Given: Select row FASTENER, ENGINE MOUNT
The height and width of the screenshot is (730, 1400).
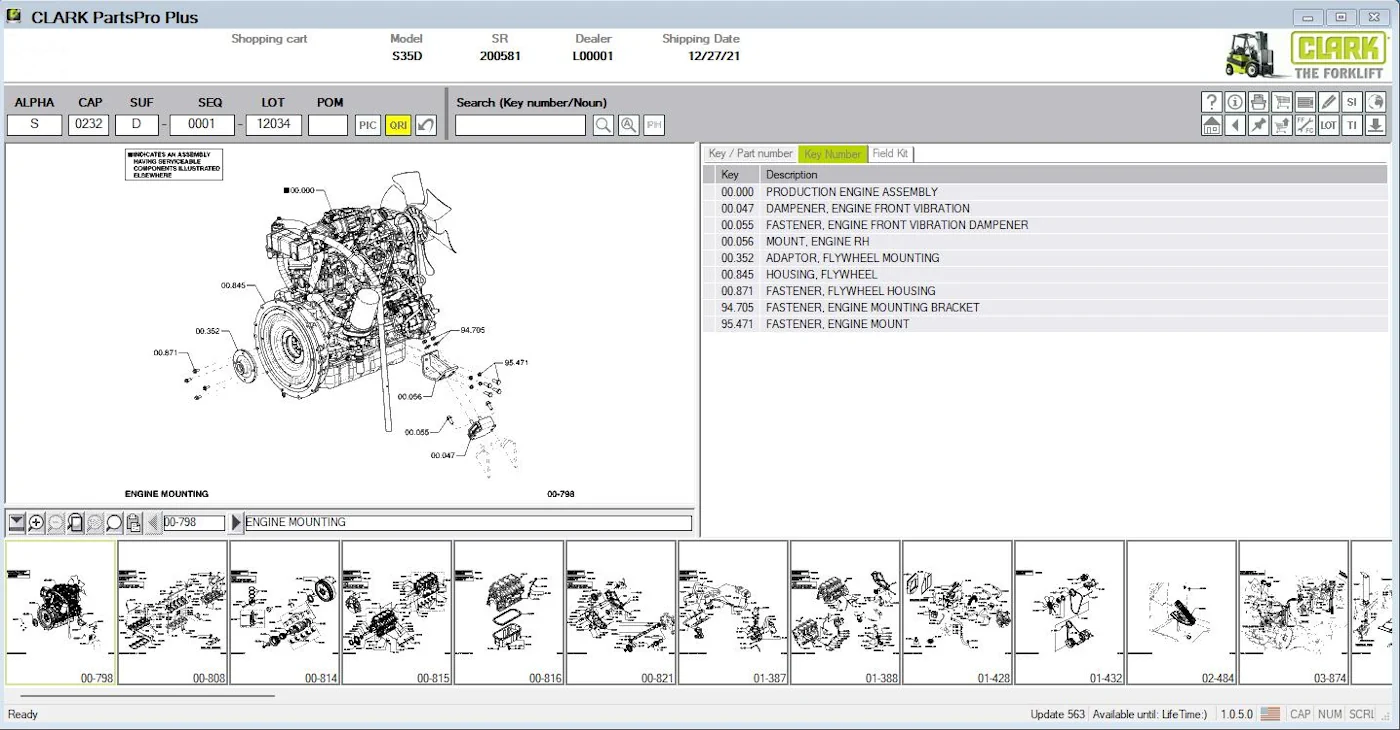Looking at the screenshot, I should 1045,324.
